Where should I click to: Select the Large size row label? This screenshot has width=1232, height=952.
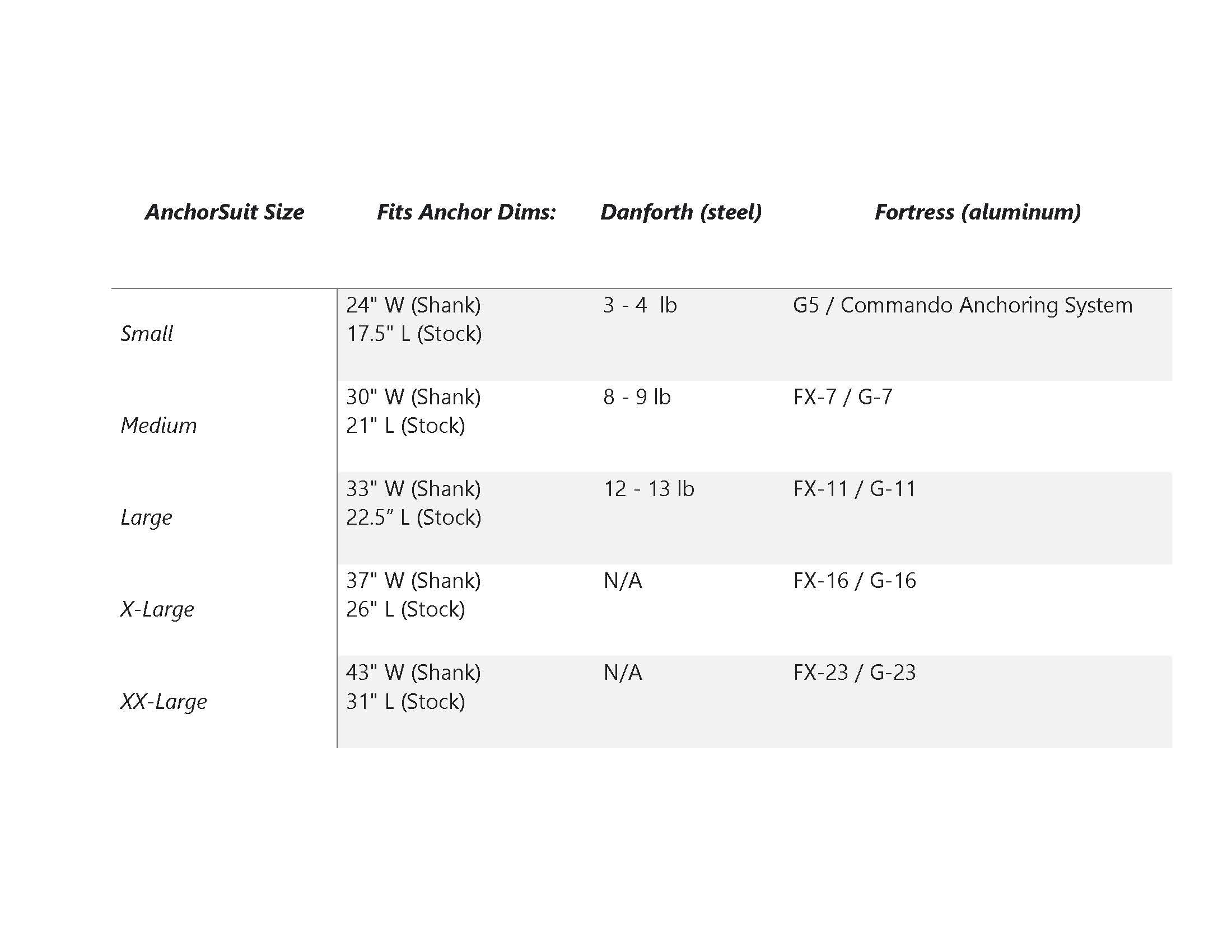[x=146, y=517]
